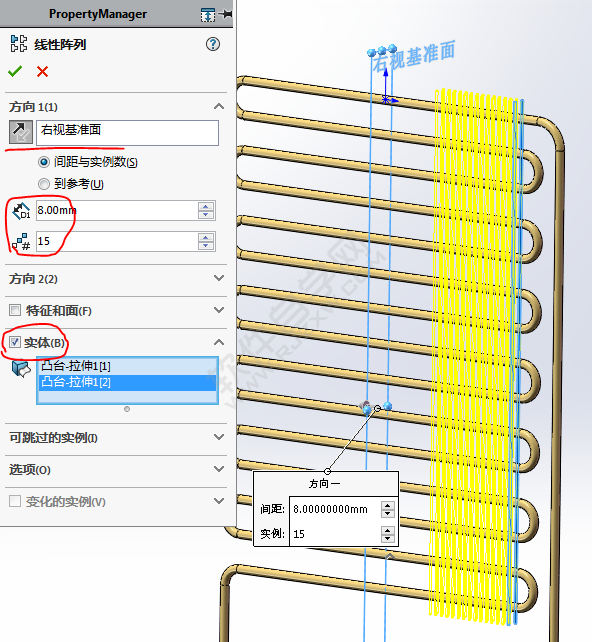Click the callout instances field 15
The width and height of the screenshot is (592, 642).
335,534
